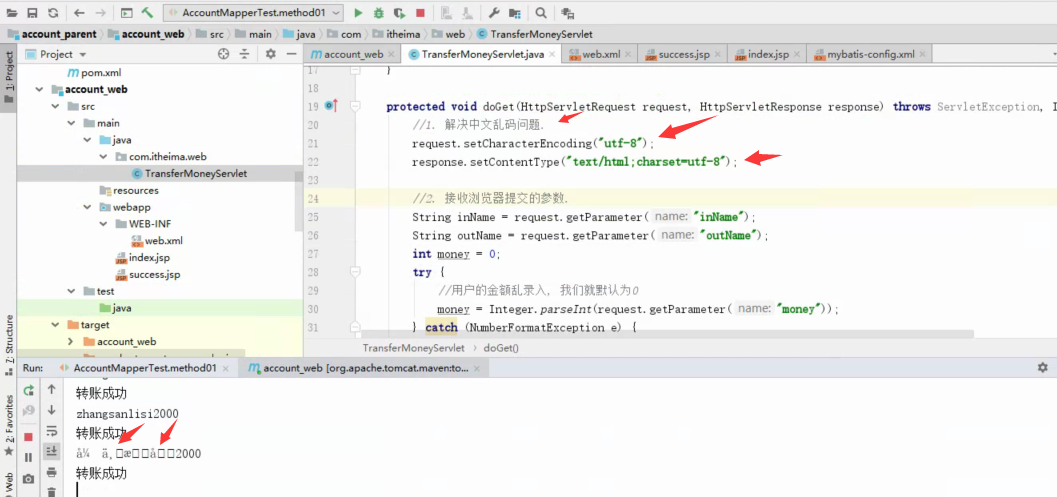Select success.jsp in the project tree
1057x497 pixels.
pos(148,274)
